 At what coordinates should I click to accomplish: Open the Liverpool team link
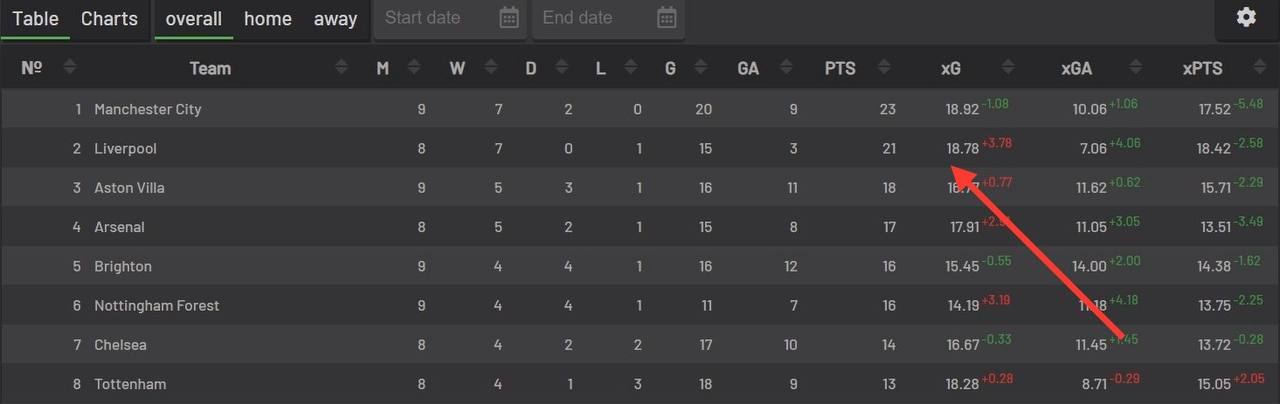125,149
